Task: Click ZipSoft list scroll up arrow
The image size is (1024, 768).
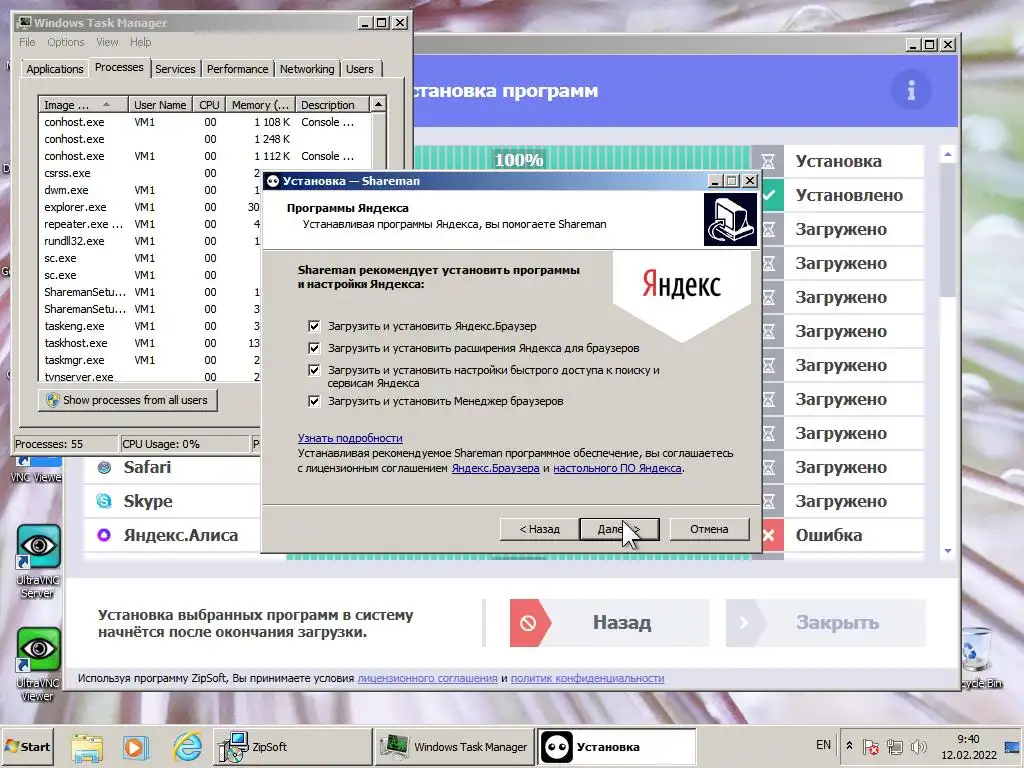Action: tap(948, 155)
